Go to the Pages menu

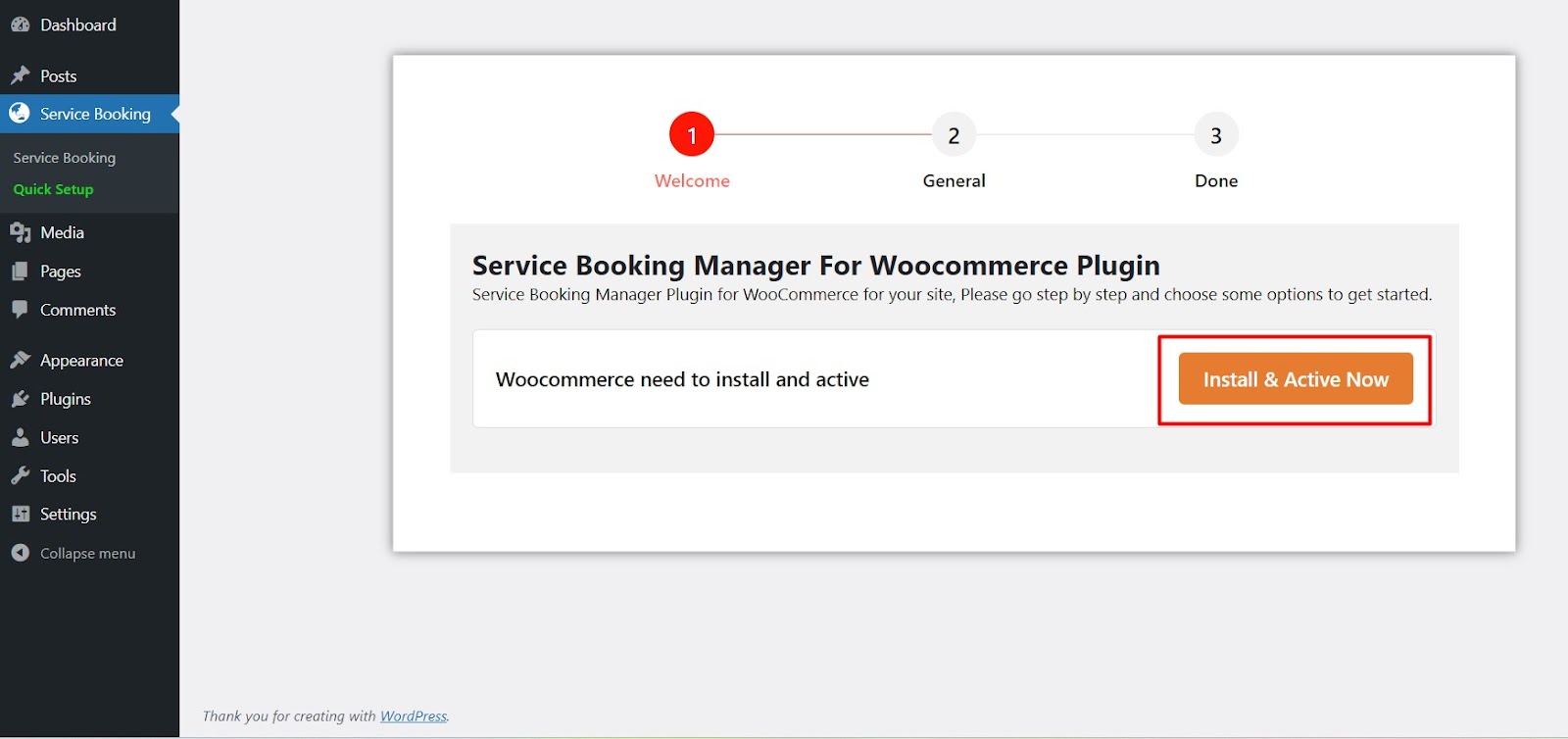[89, 271]
